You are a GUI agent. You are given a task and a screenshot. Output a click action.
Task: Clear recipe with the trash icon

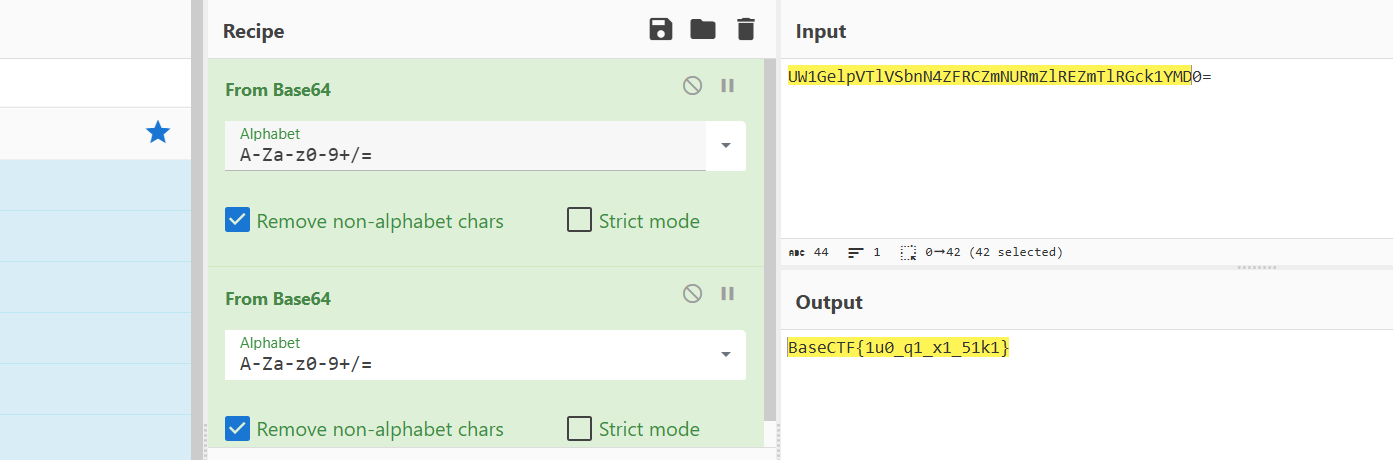pos(745,30)
